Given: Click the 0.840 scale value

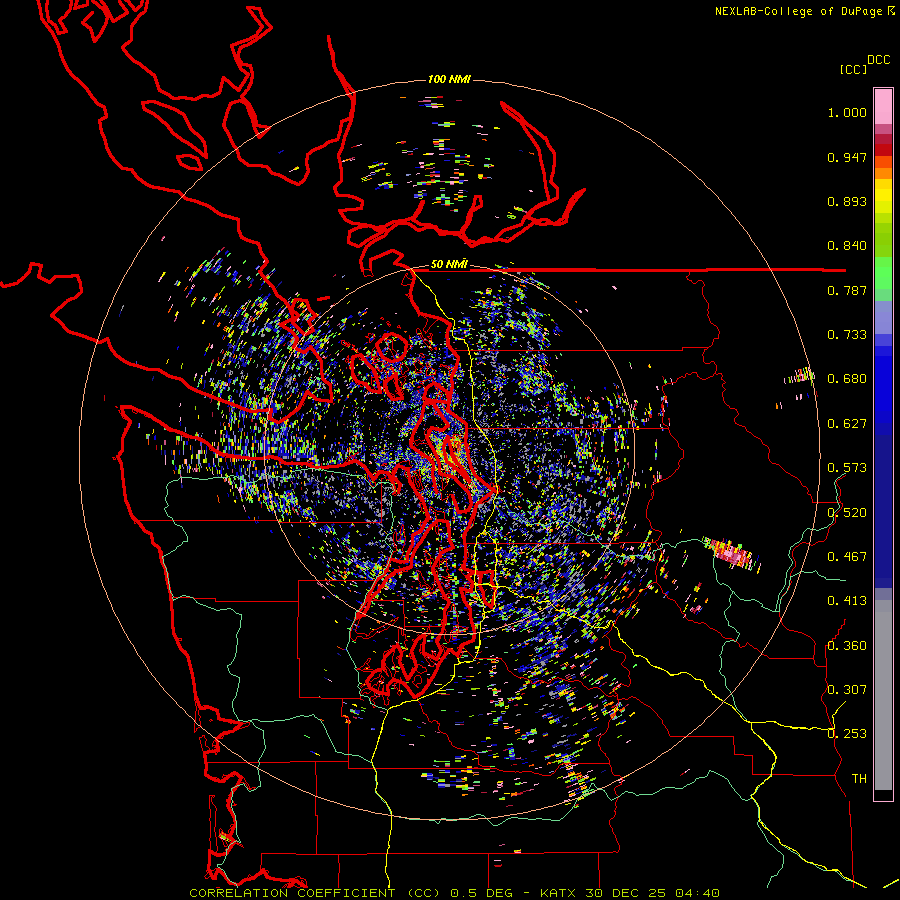Looking at the screenshot, I should [x=847, y=246].
